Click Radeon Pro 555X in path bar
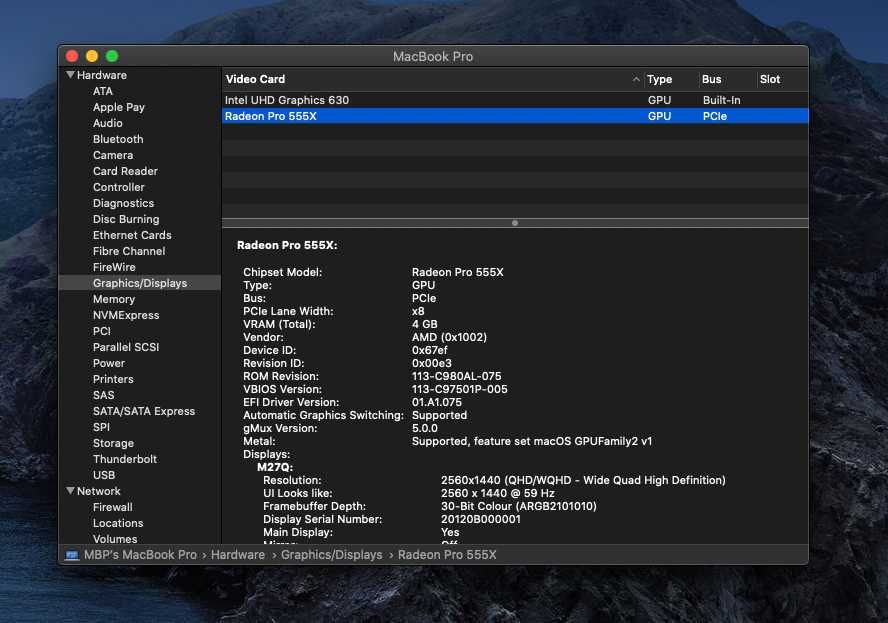 (447, 555)
